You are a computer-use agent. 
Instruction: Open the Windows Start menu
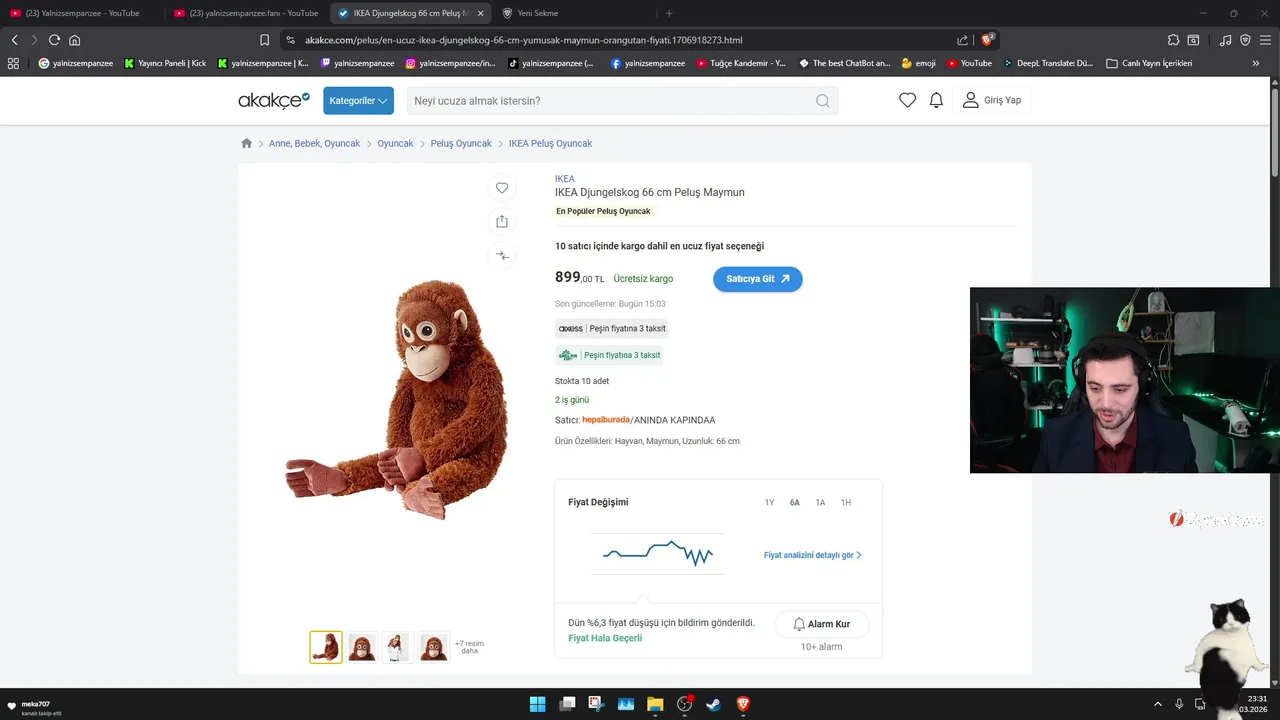537,704
